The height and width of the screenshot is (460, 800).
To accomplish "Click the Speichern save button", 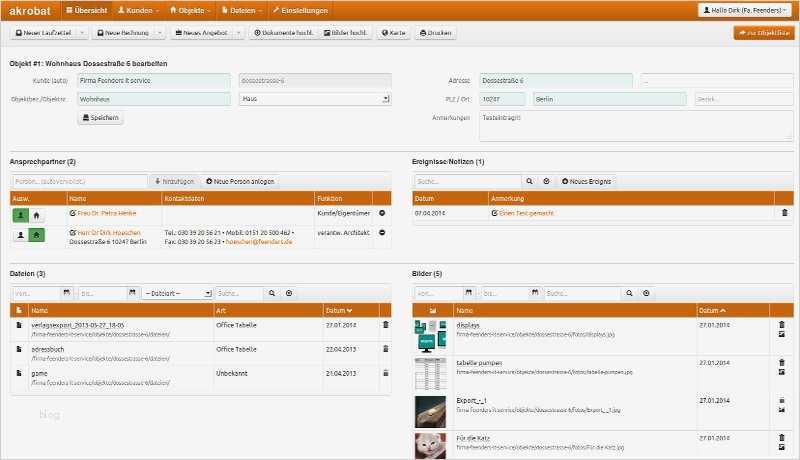I will [101, 118].
